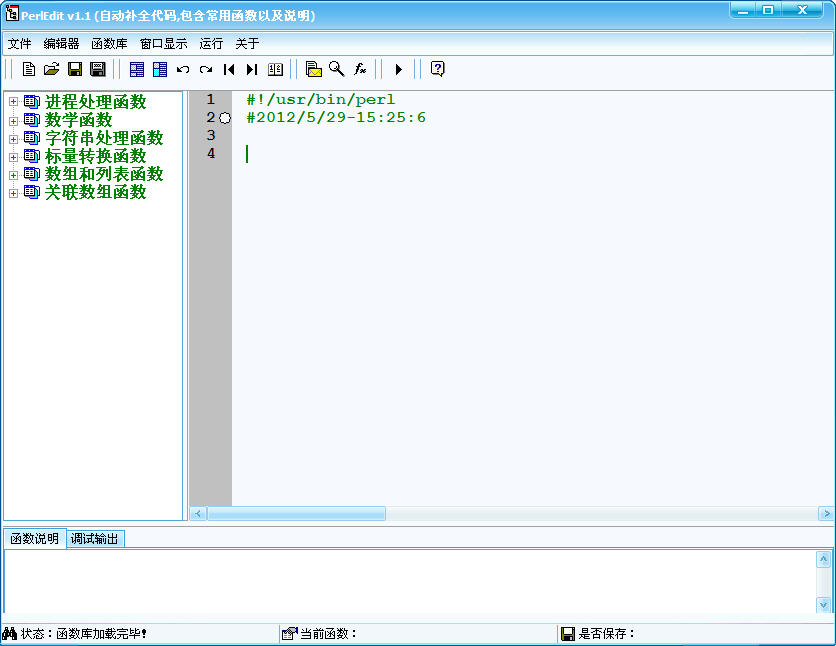Expand the 进程处理函数 tree node
836x646 pixels.
(x=13, y=102)
